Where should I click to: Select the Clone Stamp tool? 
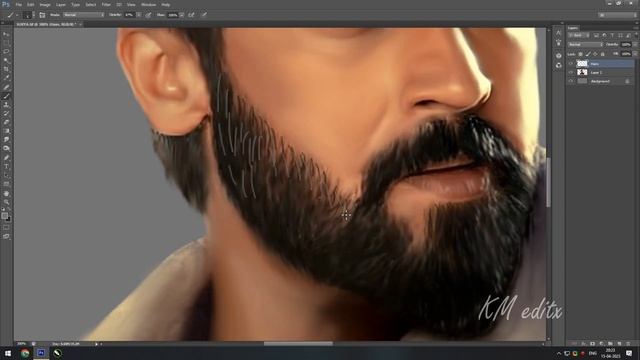point(6,105)
